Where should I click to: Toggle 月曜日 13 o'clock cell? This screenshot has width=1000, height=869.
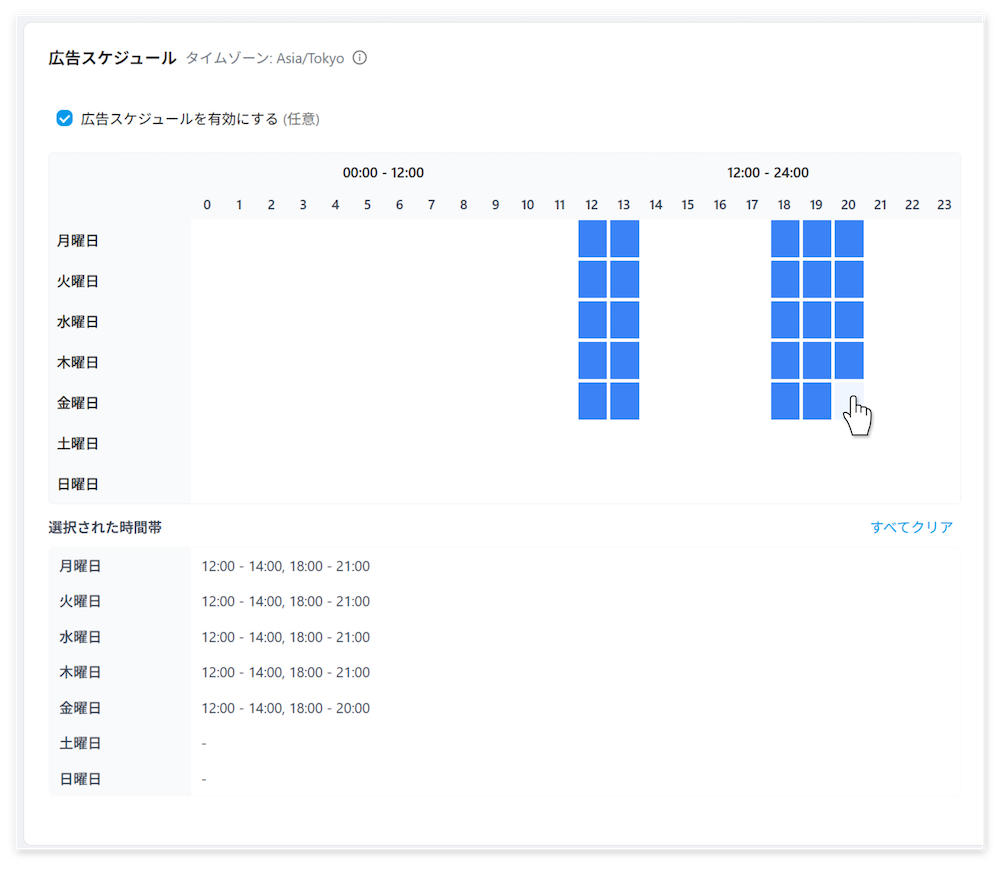point(624,239)
